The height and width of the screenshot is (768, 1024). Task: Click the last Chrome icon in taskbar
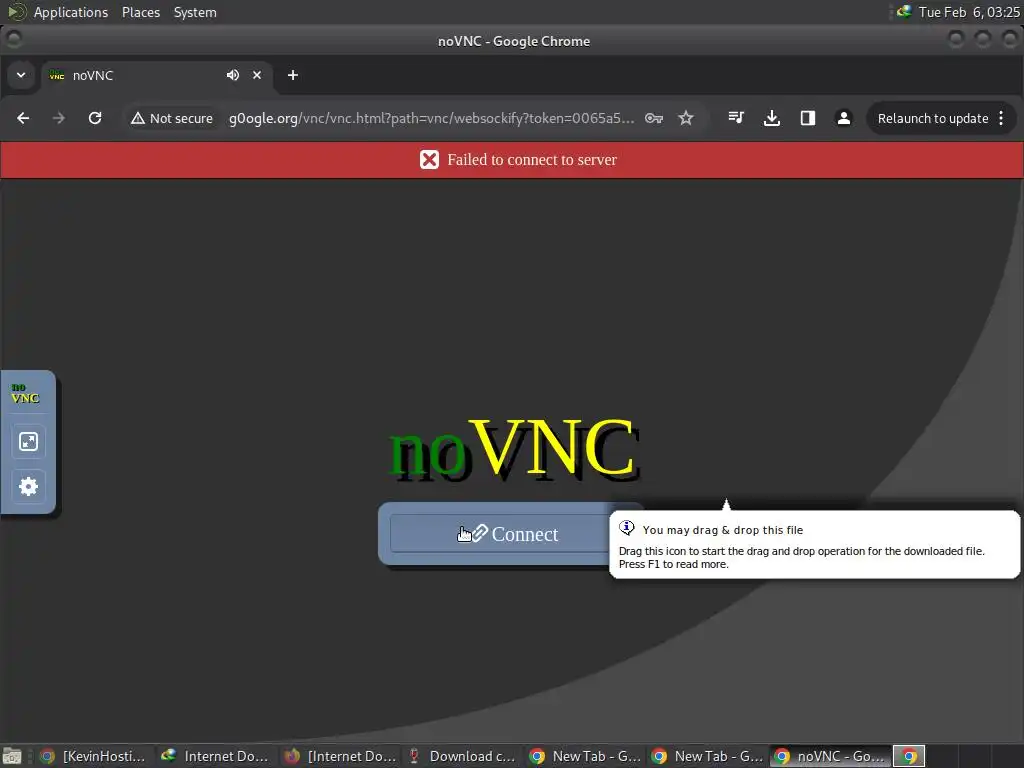click(909, 756)
